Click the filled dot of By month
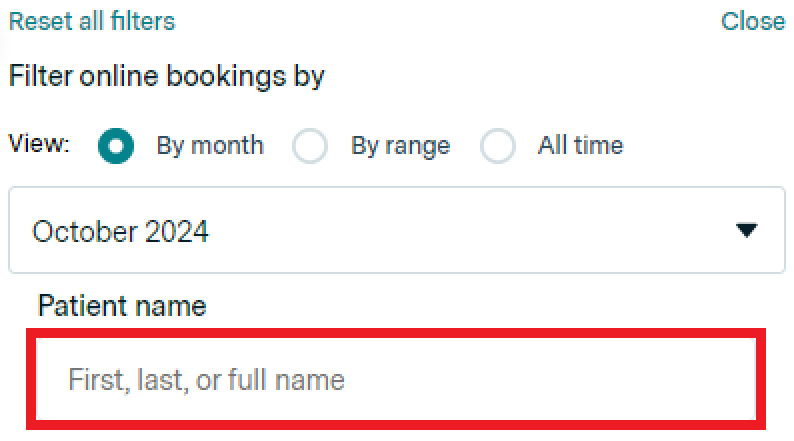The width and height of the screenshot is (794, 441). point(116,146)
